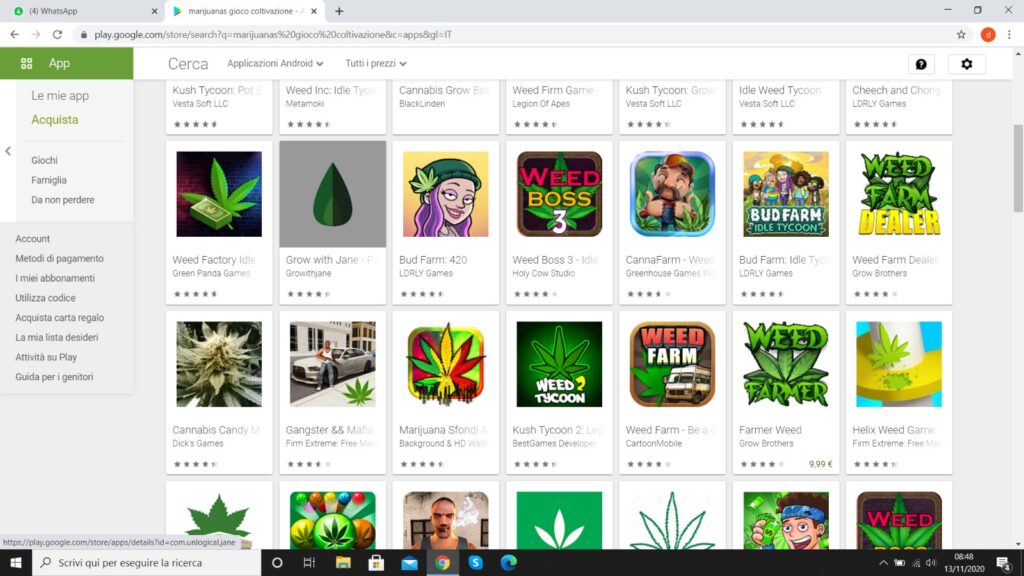
Task: Open I miei abbonamenti
Action: click(55, 278)
